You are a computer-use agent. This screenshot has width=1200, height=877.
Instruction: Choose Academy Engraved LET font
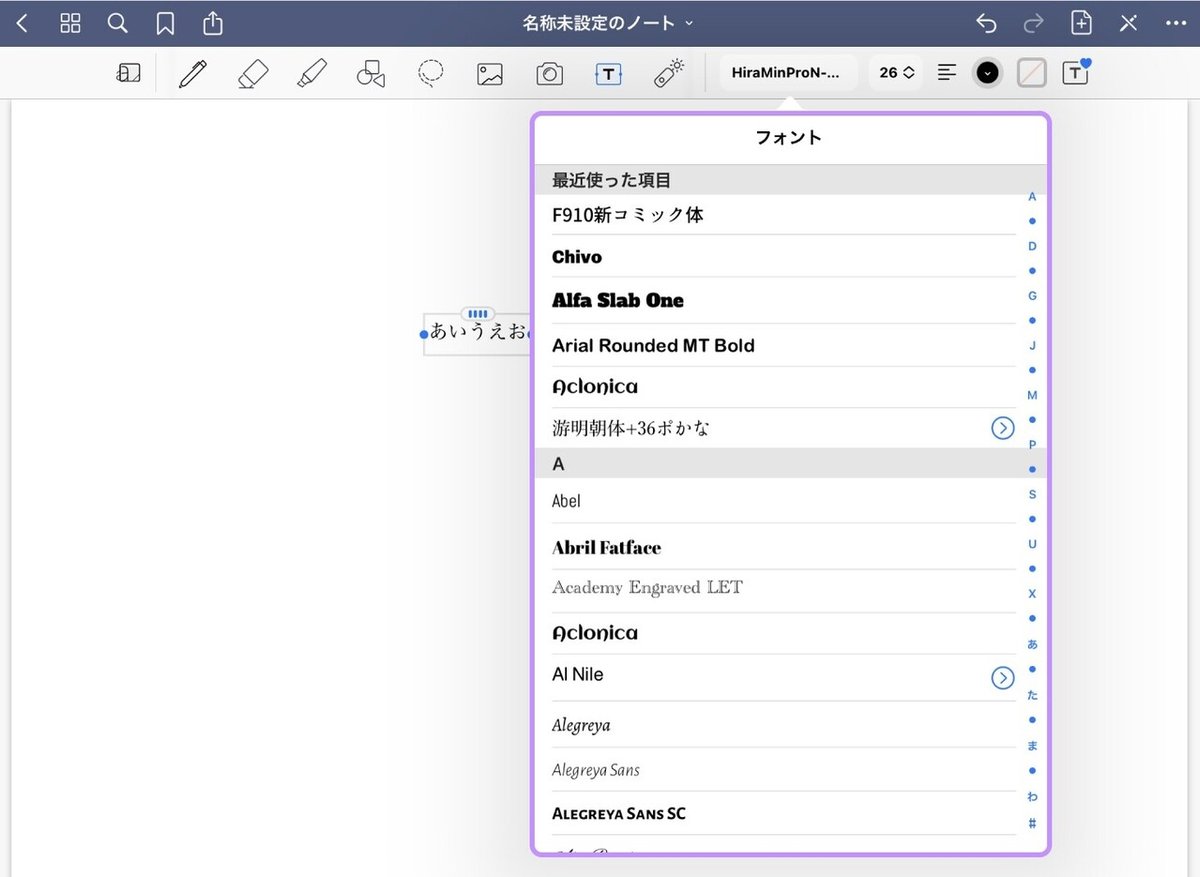pos(784,588)
